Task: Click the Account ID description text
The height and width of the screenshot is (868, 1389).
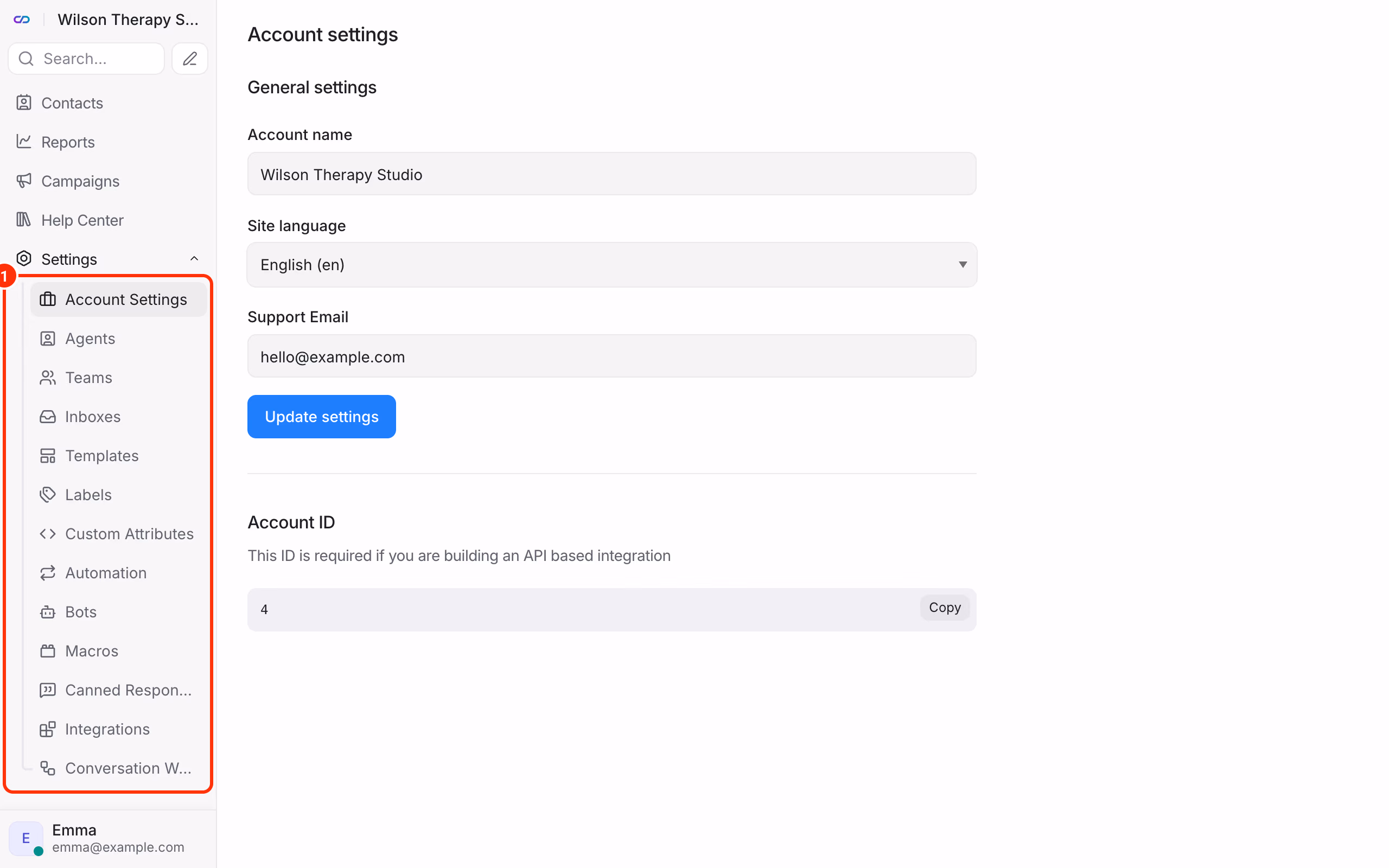Action: pos(459,556)
